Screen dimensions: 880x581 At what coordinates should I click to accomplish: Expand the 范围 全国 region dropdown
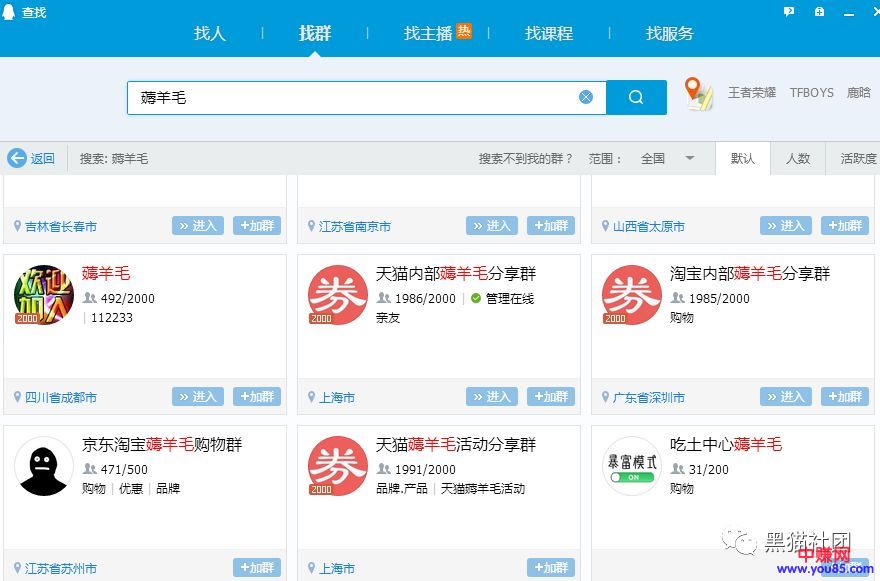689,158
